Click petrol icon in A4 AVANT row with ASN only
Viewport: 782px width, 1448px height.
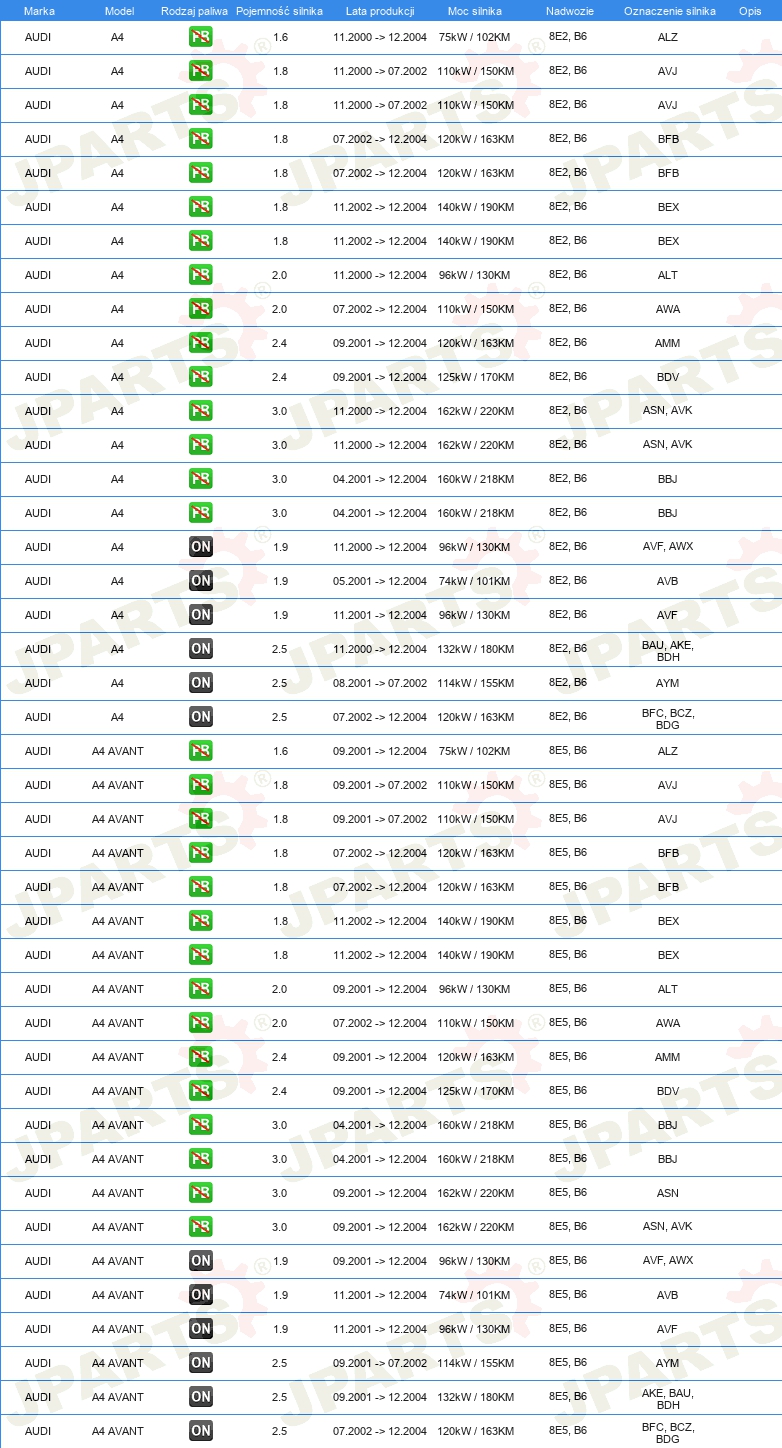click(x=201, y=1193)
